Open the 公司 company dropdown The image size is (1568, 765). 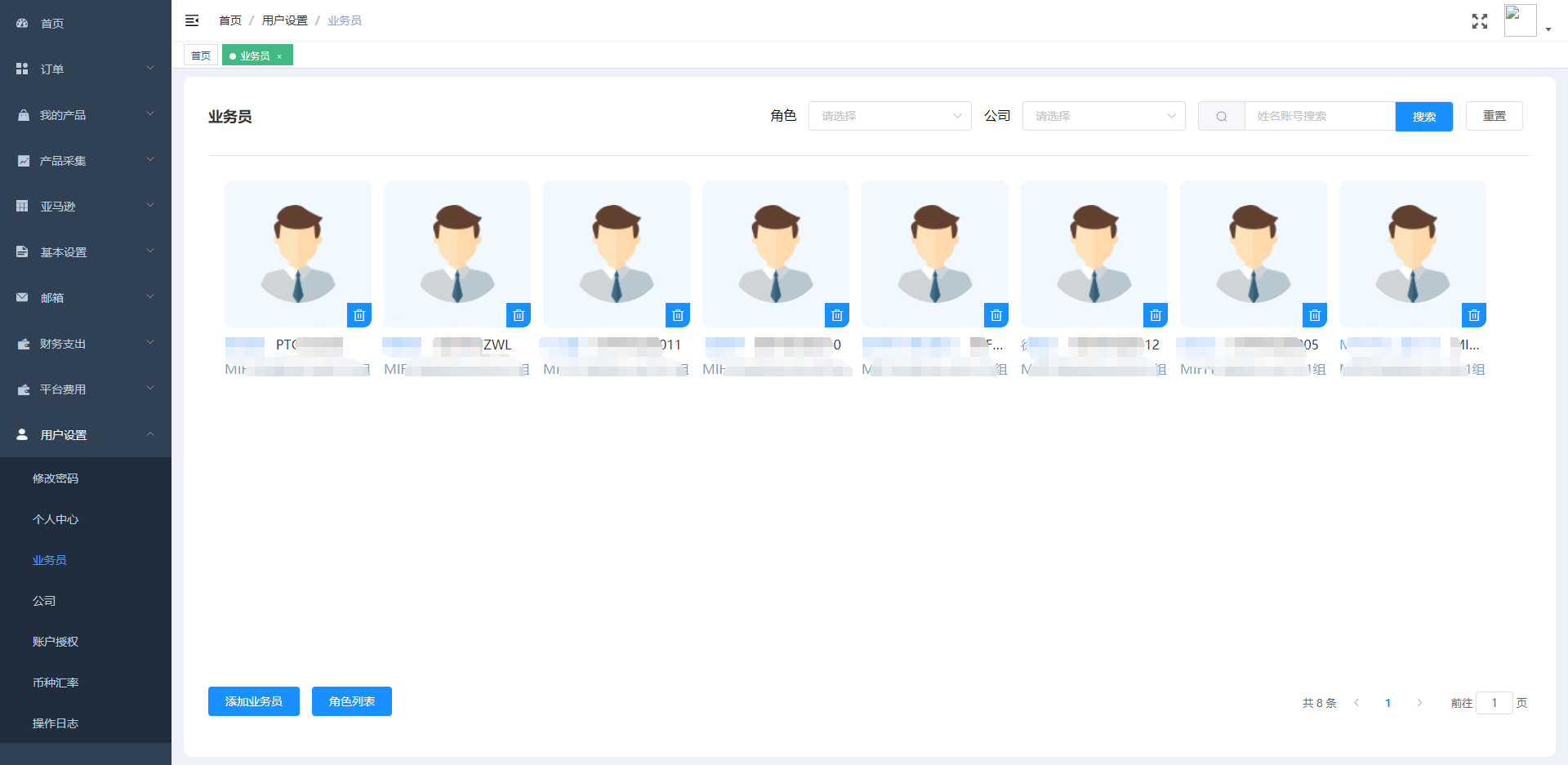pyautogui.click(x=1103, y=116)
